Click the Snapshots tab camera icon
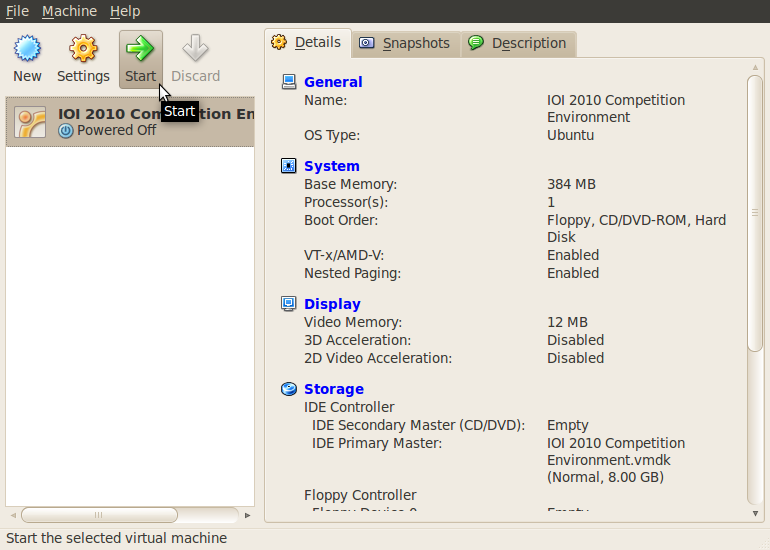 coord(366,43)
